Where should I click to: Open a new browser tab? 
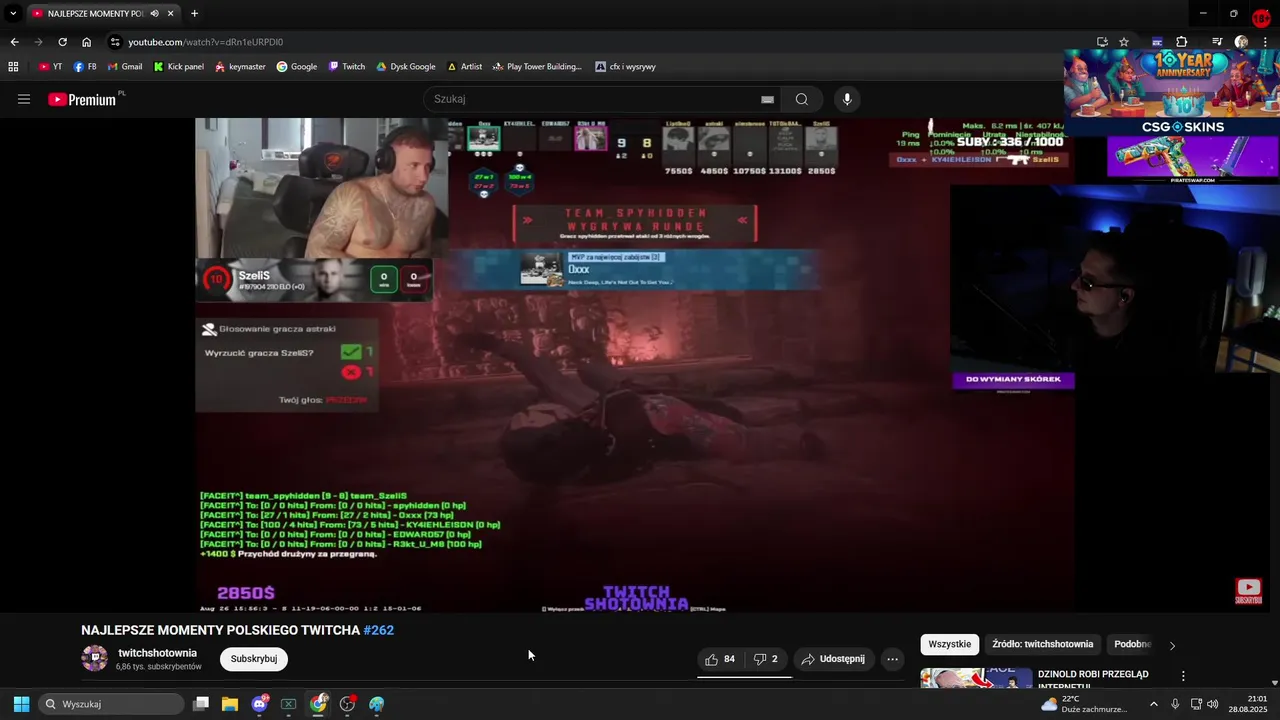coord(194,14)
